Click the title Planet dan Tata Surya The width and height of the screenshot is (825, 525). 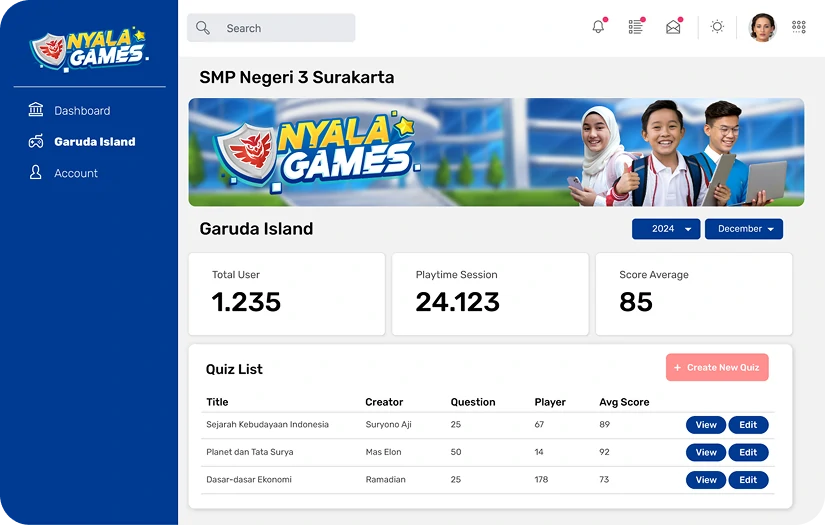tap(250, 452)
